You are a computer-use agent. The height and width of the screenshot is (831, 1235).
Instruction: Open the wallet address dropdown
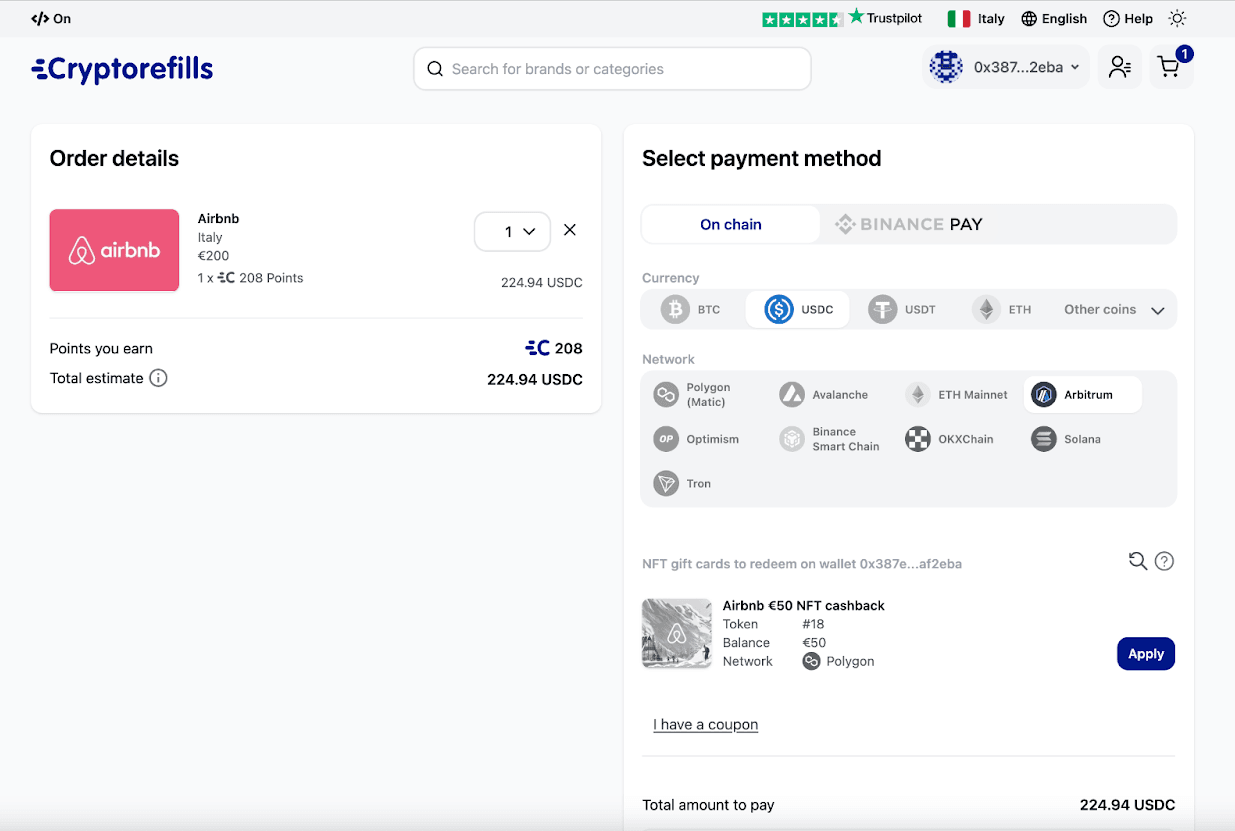1005,66
